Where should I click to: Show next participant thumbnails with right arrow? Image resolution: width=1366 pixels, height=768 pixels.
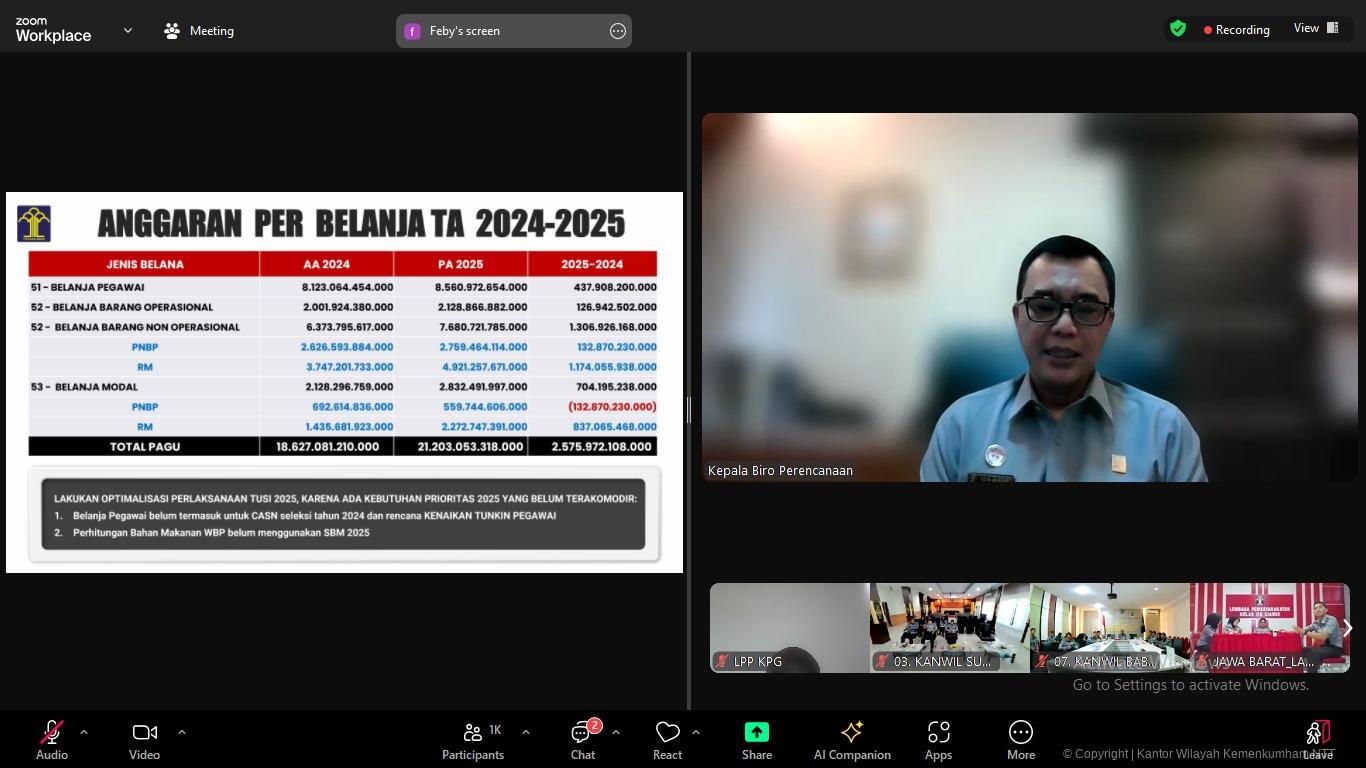pos(1346,628)
